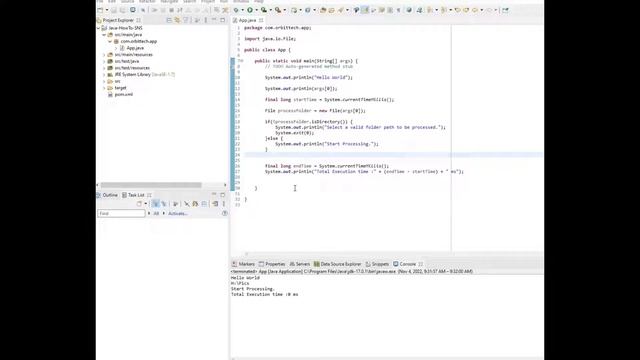The width and height of the screenshot is (640, 360).
Task: Click the 'Start Processing.' console output line
Action: point(253,289)
